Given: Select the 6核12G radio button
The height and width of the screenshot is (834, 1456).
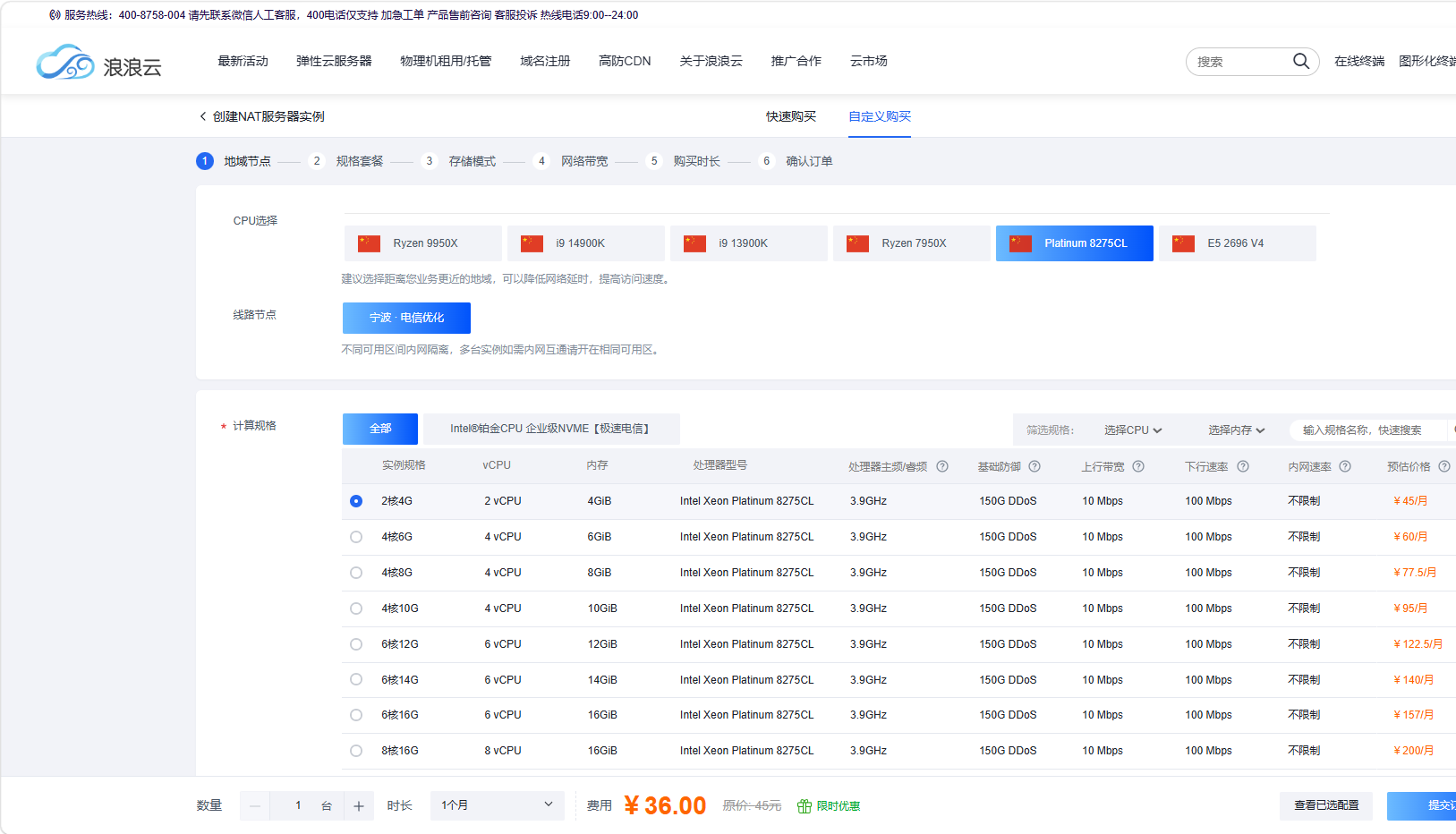Looking at the screenshot, I should pyautogui.click(x=356, y=644).
